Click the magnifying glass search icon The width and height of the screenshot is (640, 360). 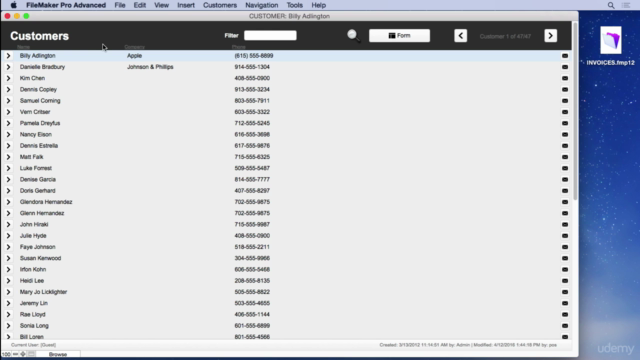coord(353,36)
